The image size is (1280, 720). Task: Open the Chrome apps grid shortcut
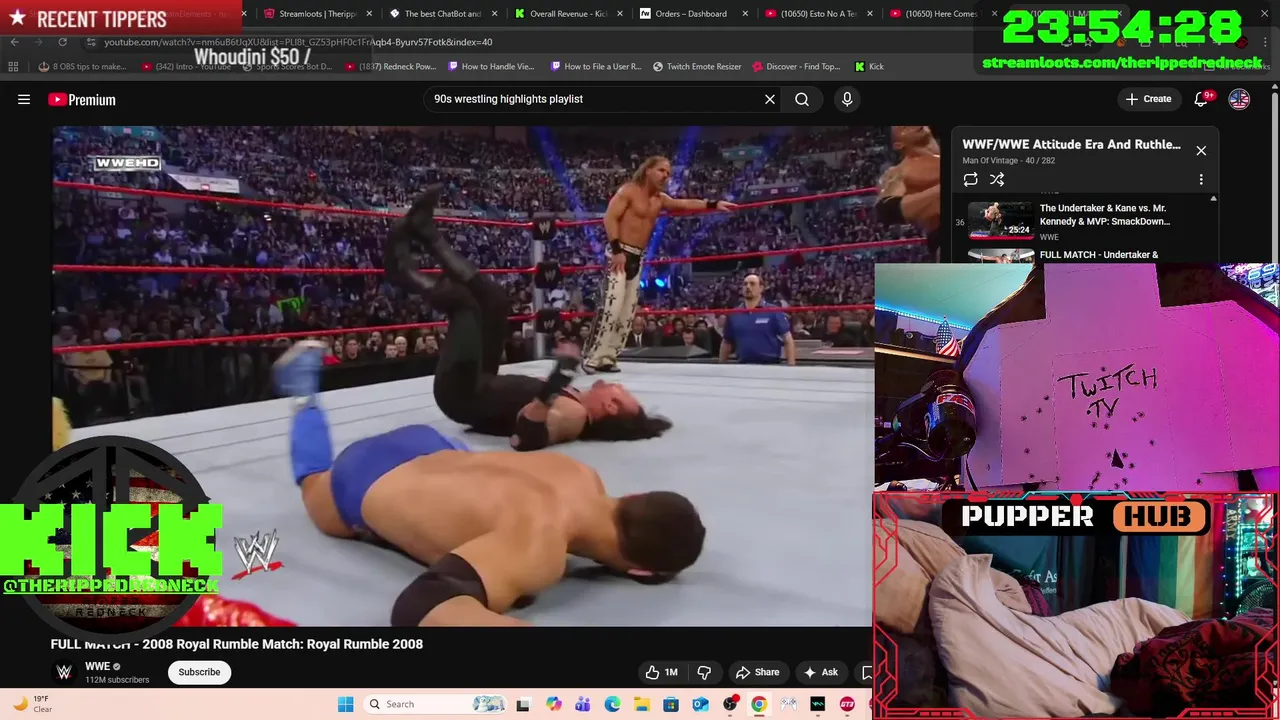[13, 67]
